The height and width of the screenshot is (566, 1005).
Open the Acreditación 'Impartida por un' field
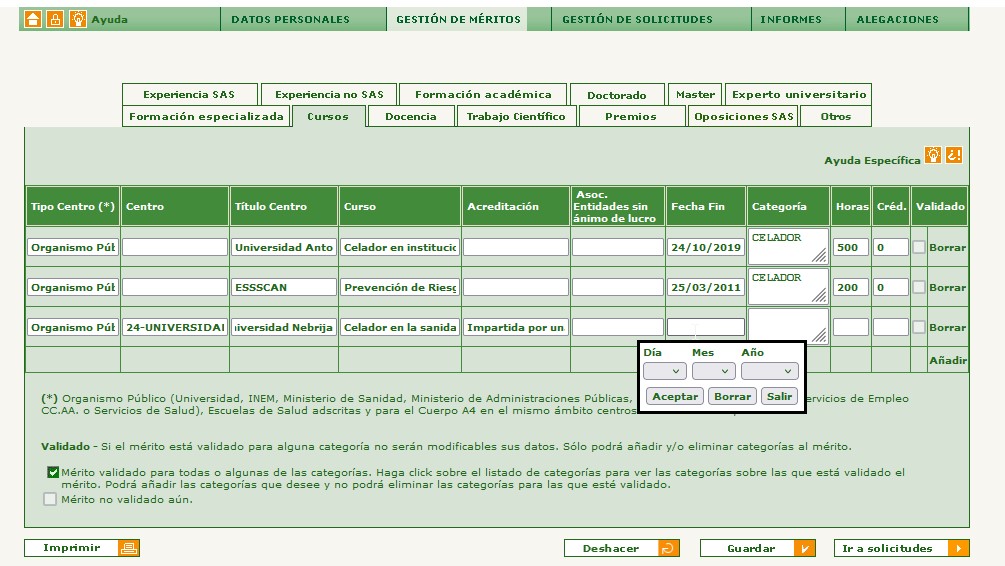point(515,328)
